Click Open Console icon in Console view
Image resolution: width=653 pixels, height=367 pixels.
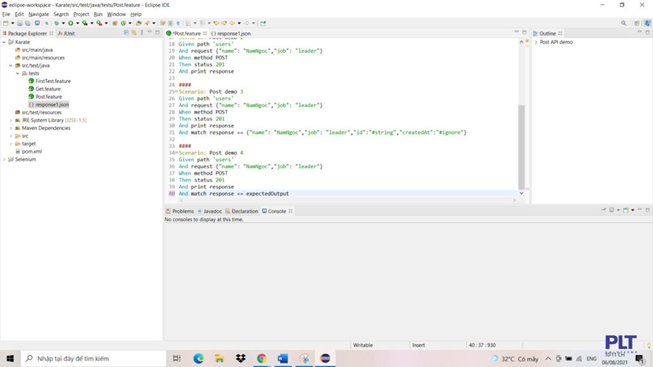click(x=626, y=210)
